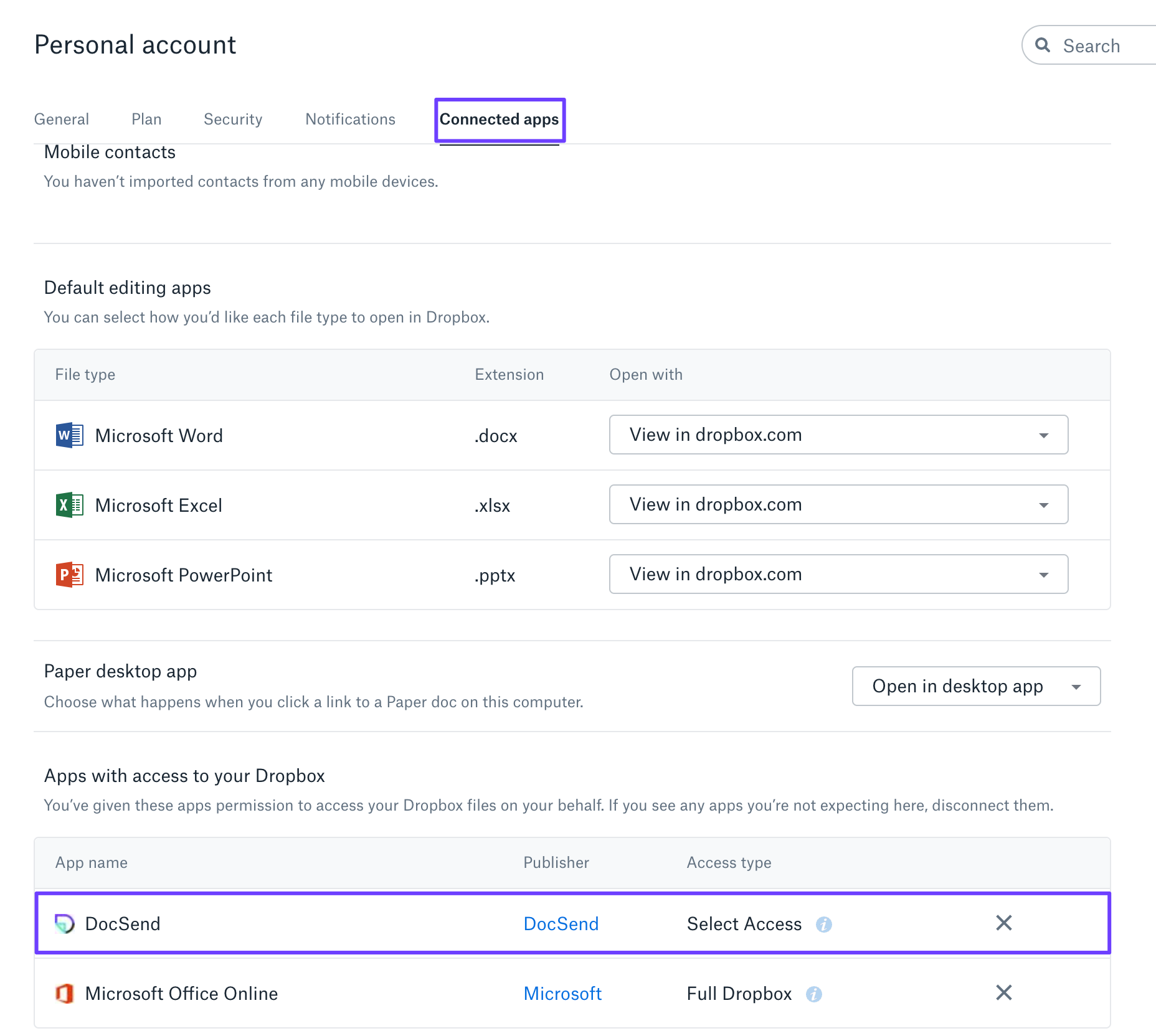
Task: Open the Microsoft publisher link
Action: (562, 993)
